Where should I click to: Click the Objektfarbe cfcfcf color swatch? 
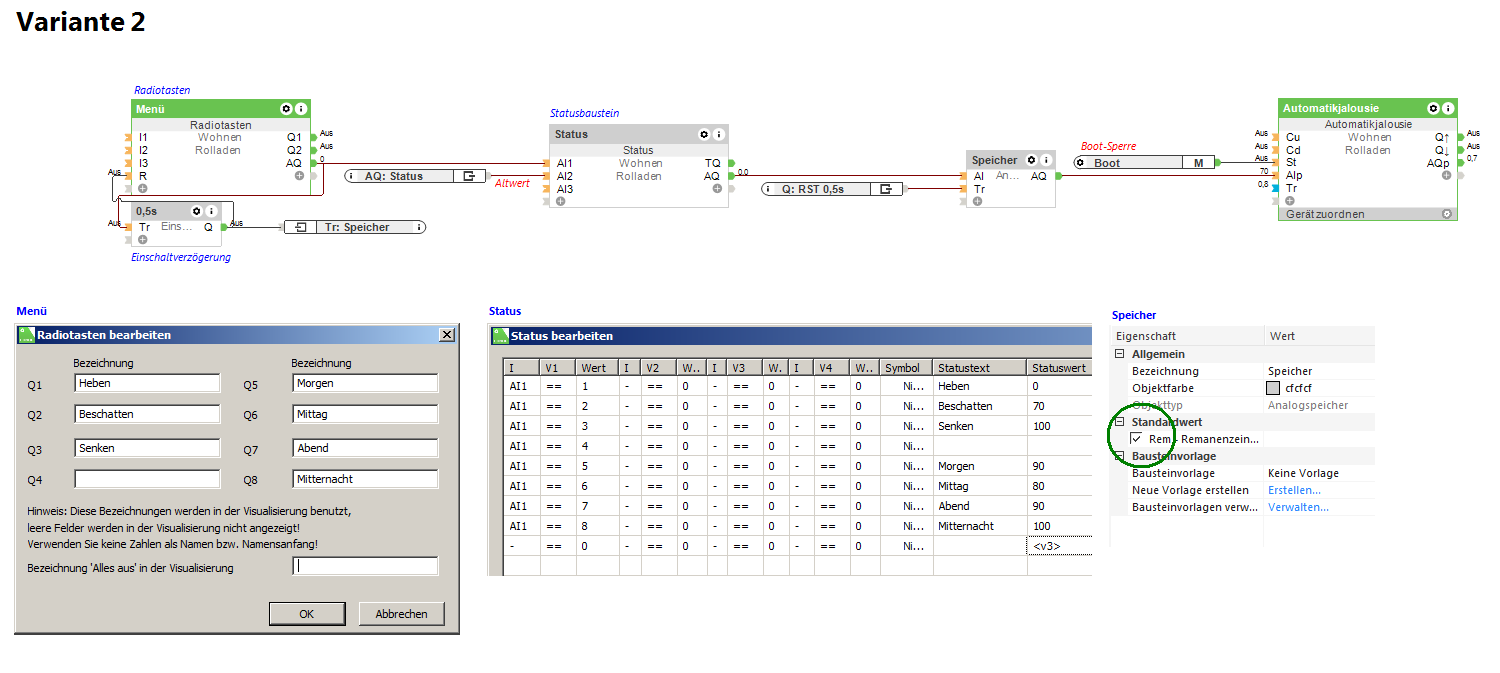[1273, 388]
